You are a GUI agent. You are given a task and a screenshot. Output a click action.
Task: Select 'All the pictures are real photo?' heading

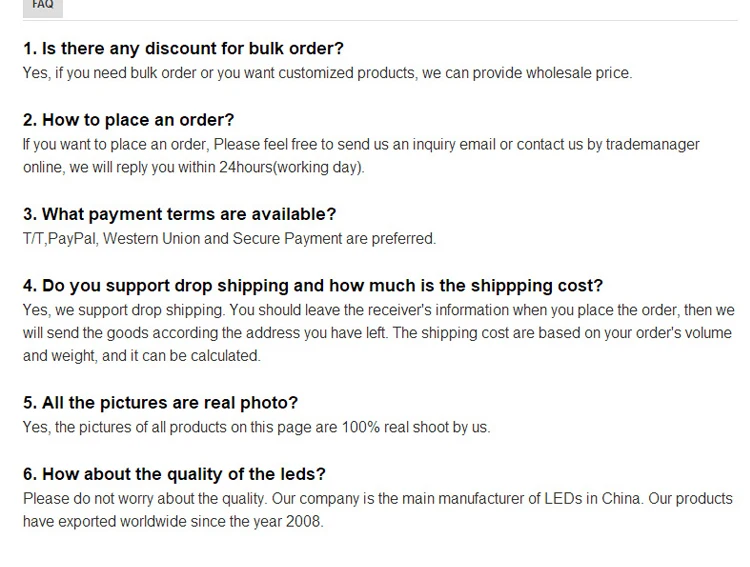(160, 402)
